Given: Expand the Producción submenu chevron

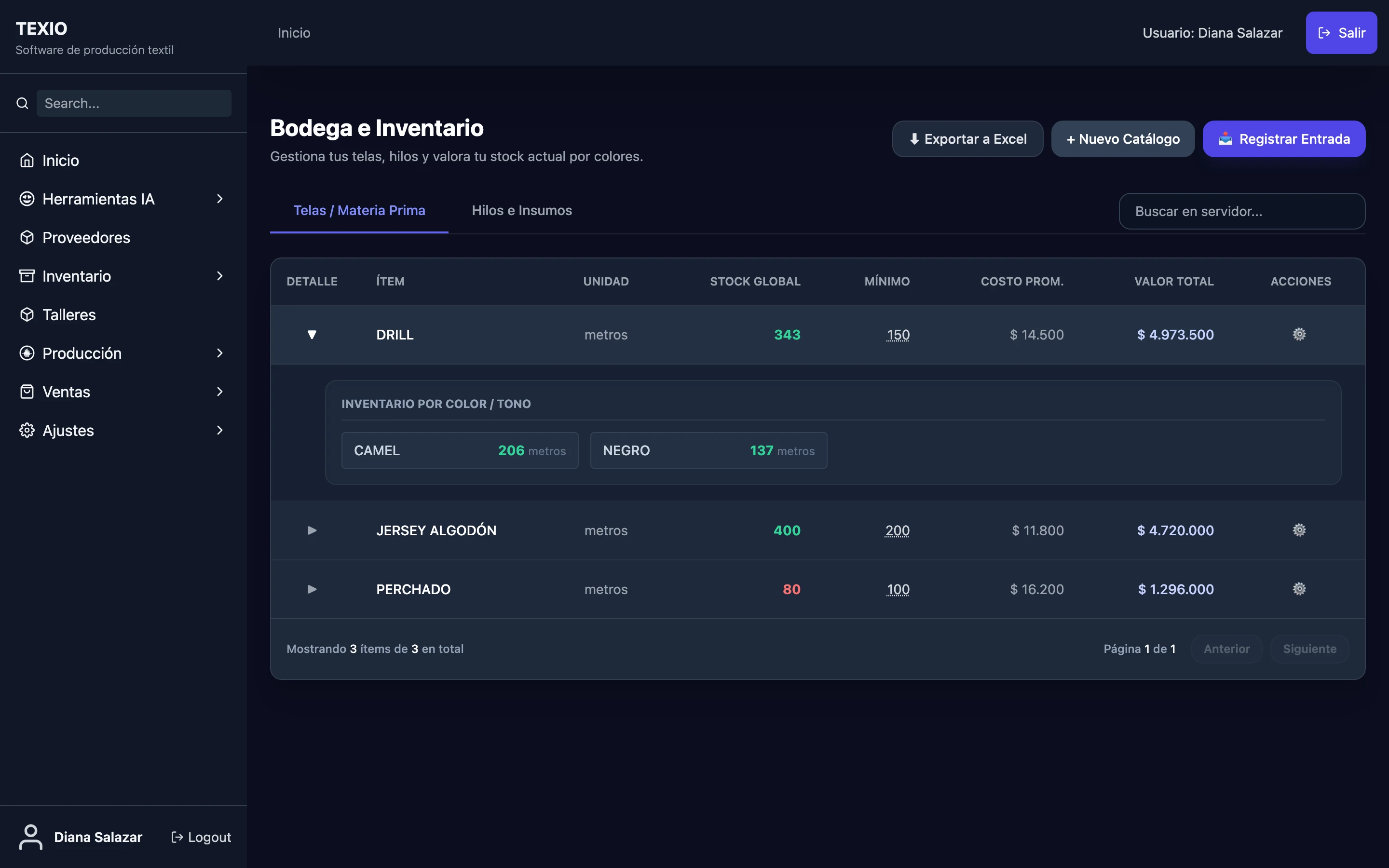Looking at the screenshot, I should 220,353.
